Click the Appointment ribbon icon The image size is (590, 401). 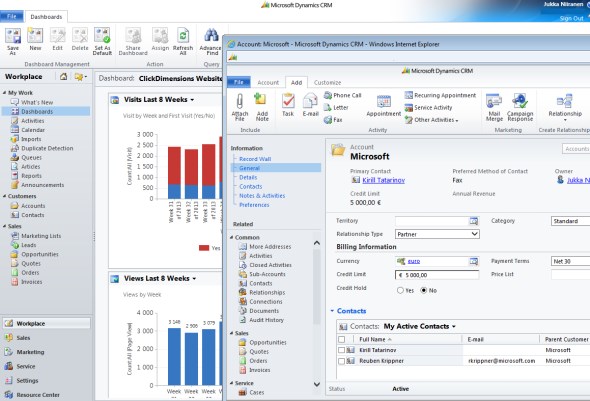(384, 102)
